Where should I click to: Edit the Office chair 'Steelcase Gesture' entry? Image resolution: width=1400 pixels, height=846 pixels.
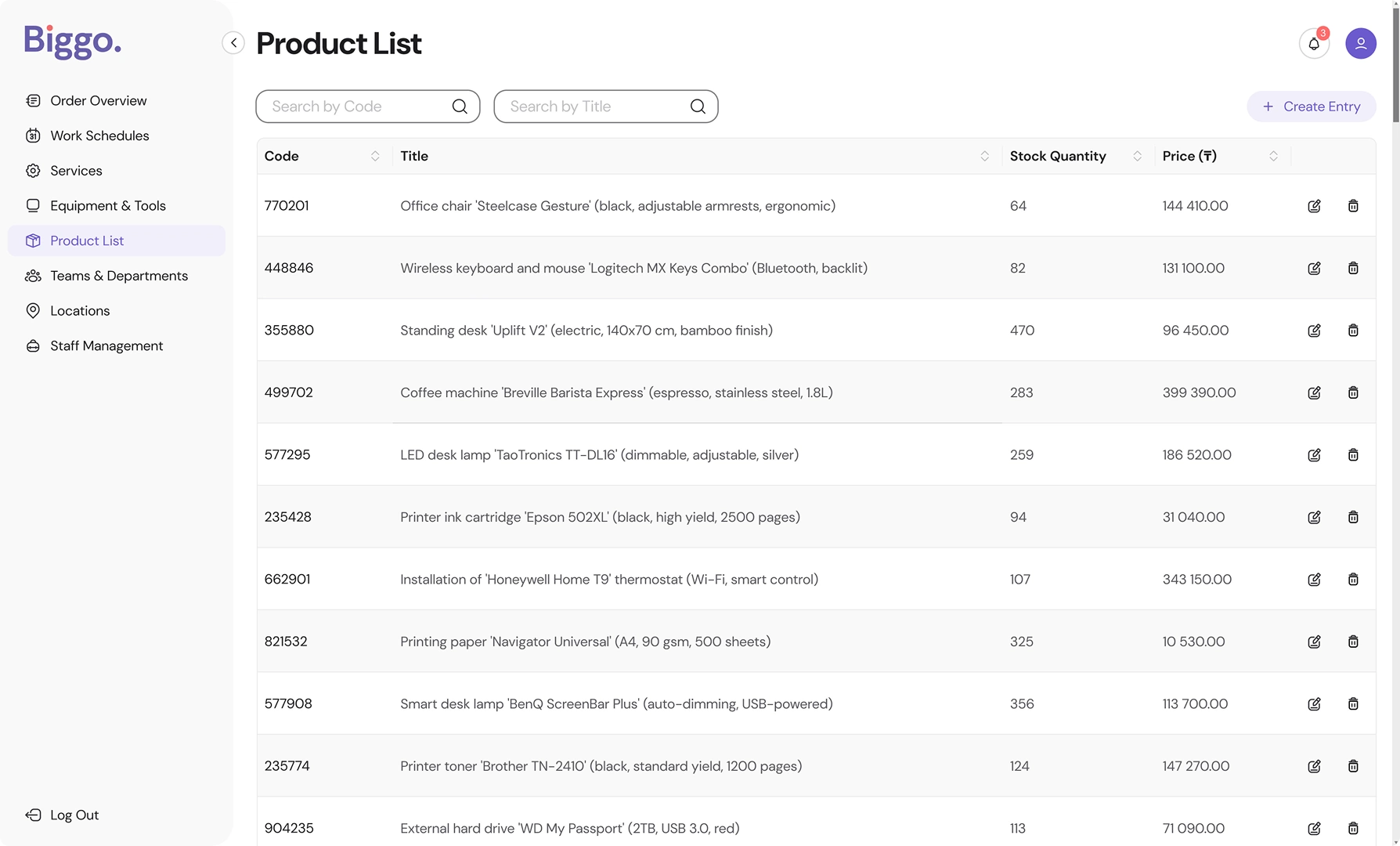pos(1314,206)
